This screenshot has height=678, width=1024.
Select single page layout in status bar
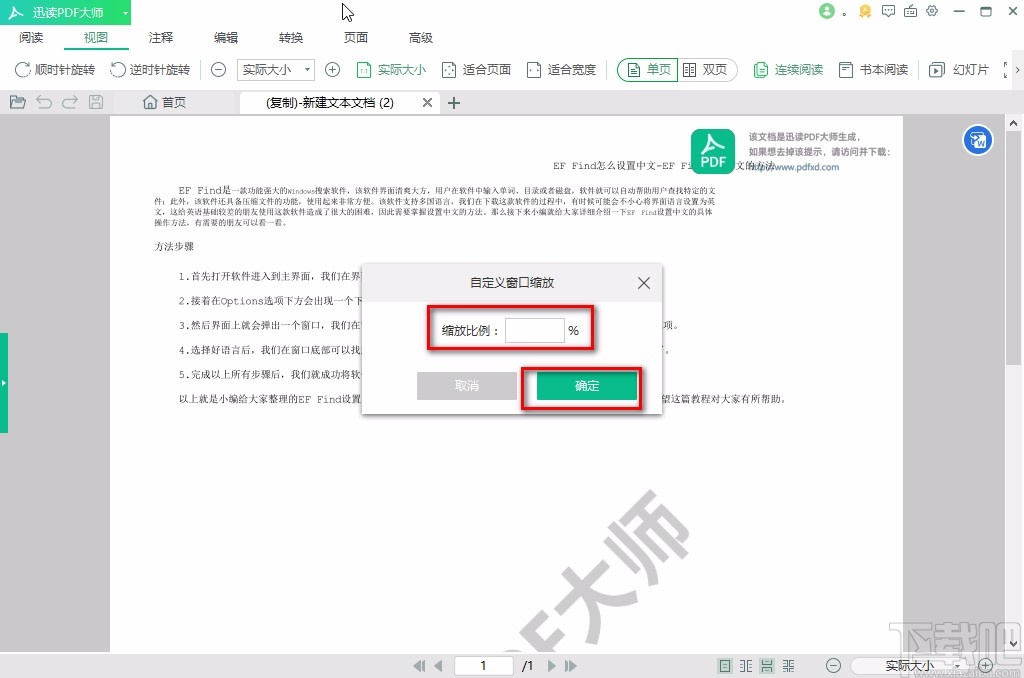point(725,666)
